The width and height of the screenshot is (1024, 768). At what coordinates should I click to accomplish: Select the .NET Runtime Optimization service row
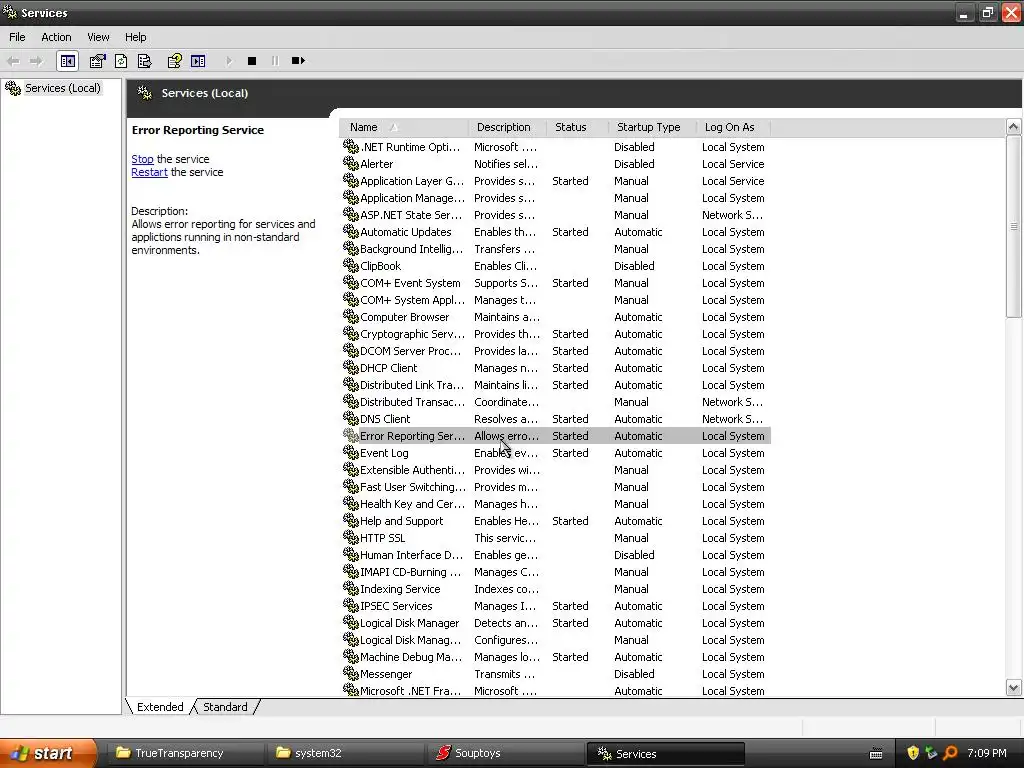click(x=556, y=147)
